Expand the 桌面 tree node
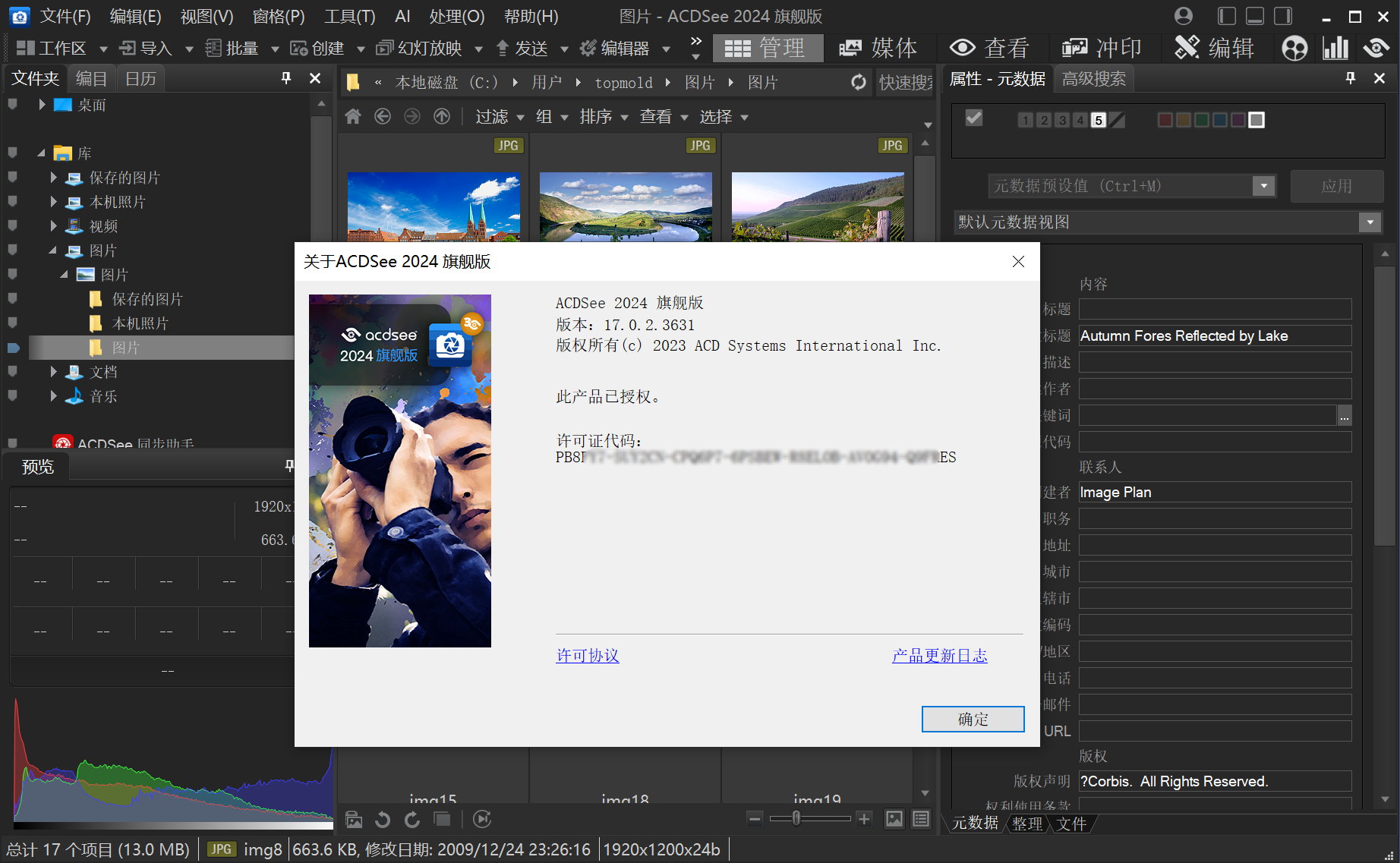1400x863 pixels. [42, 105]
